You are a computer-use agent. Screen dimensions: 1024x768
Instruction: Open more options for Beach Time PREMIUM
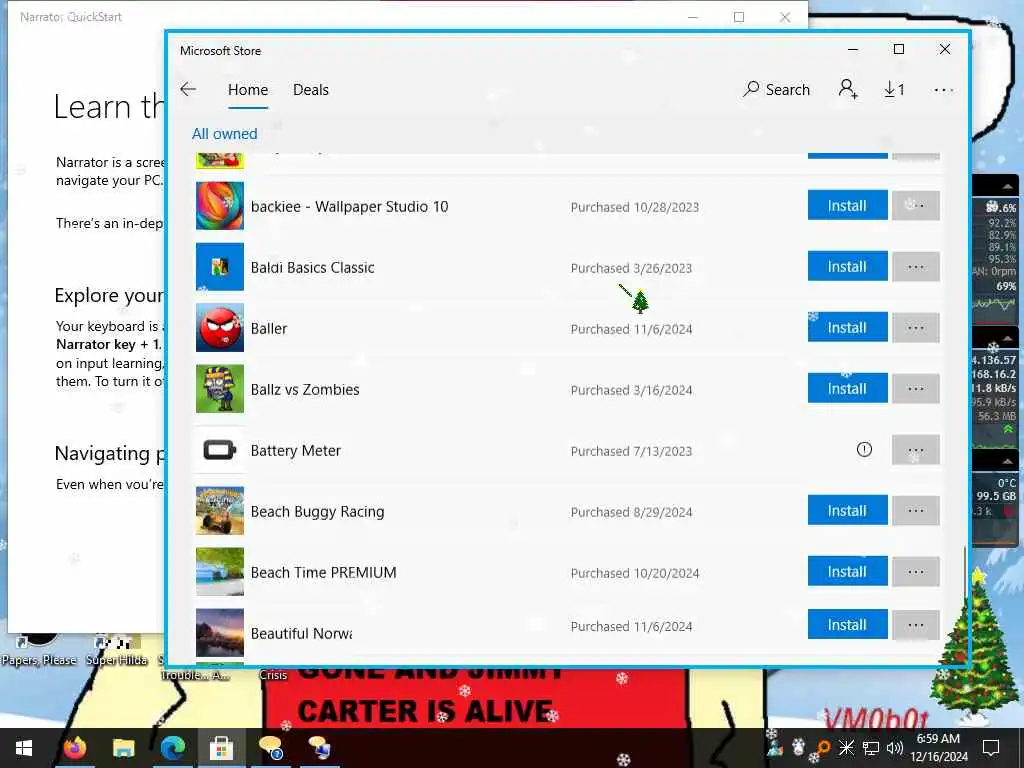(x=916, y=571)
